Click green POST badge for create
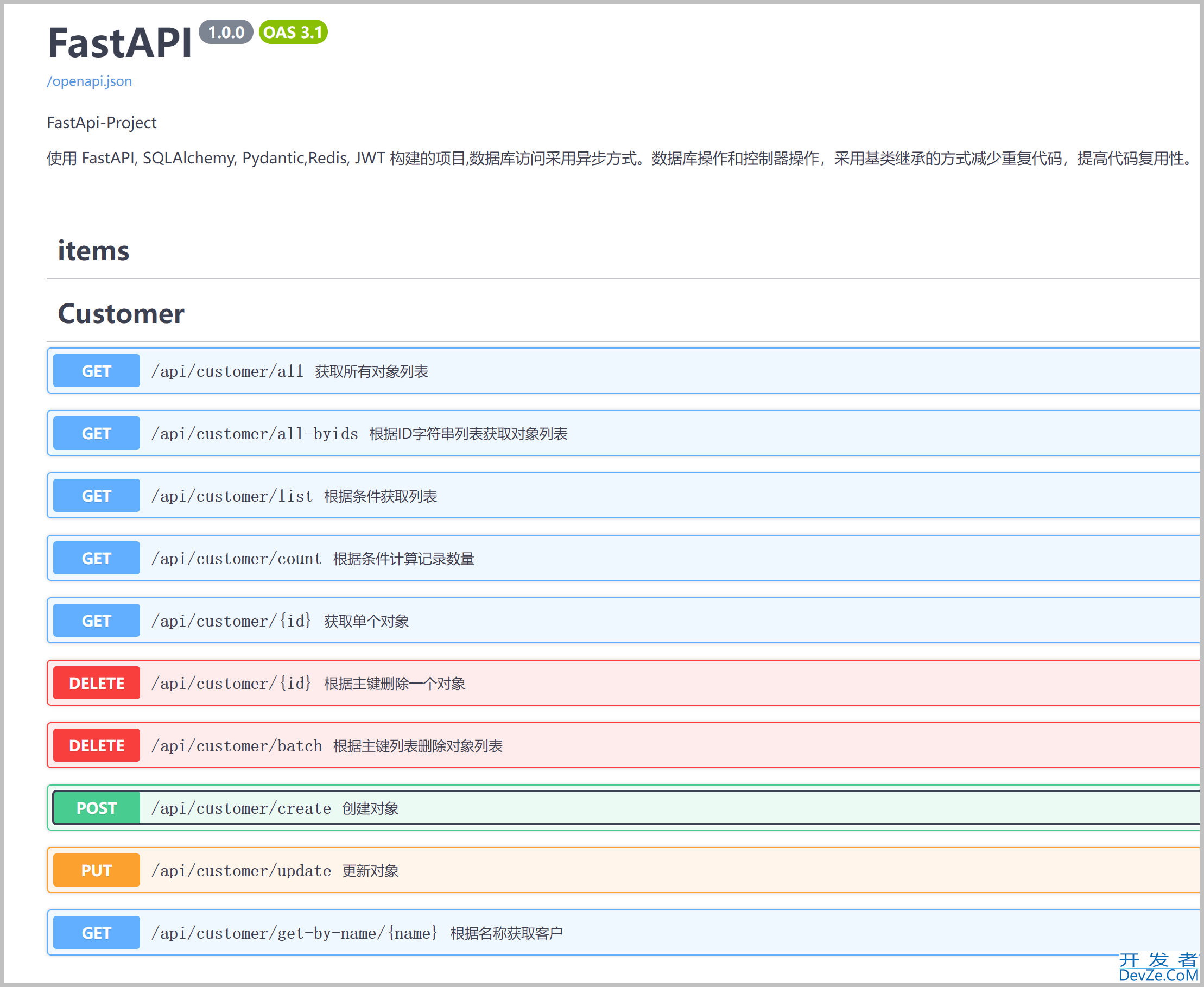This screenshot has height=987, width=1204. click(96, 808)
